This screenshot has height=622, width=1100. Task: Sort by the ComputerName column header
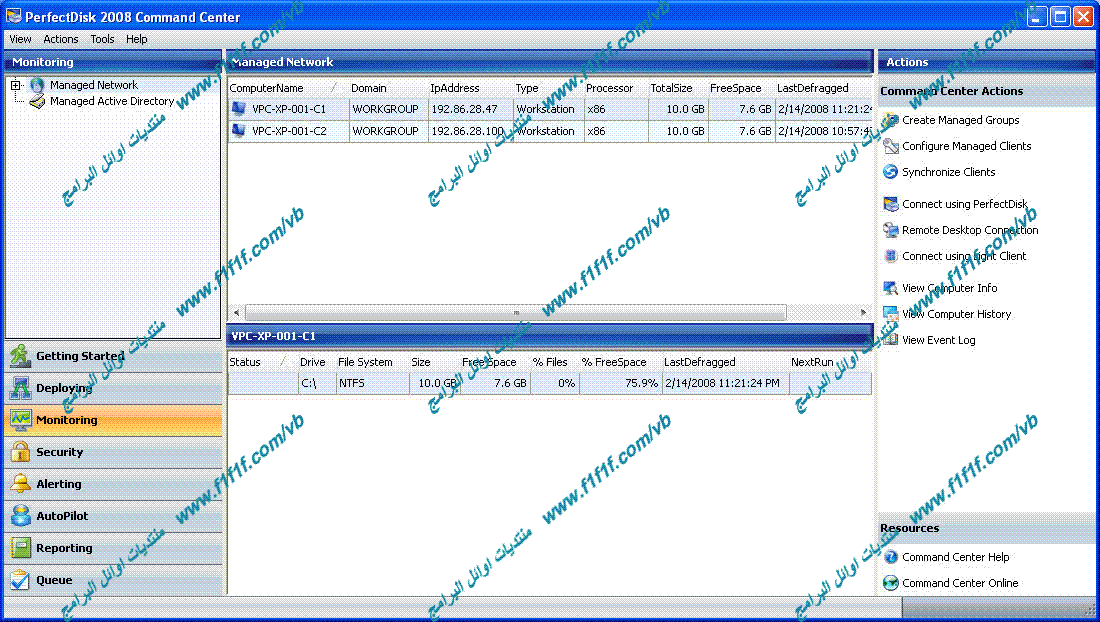click(267, 88)
